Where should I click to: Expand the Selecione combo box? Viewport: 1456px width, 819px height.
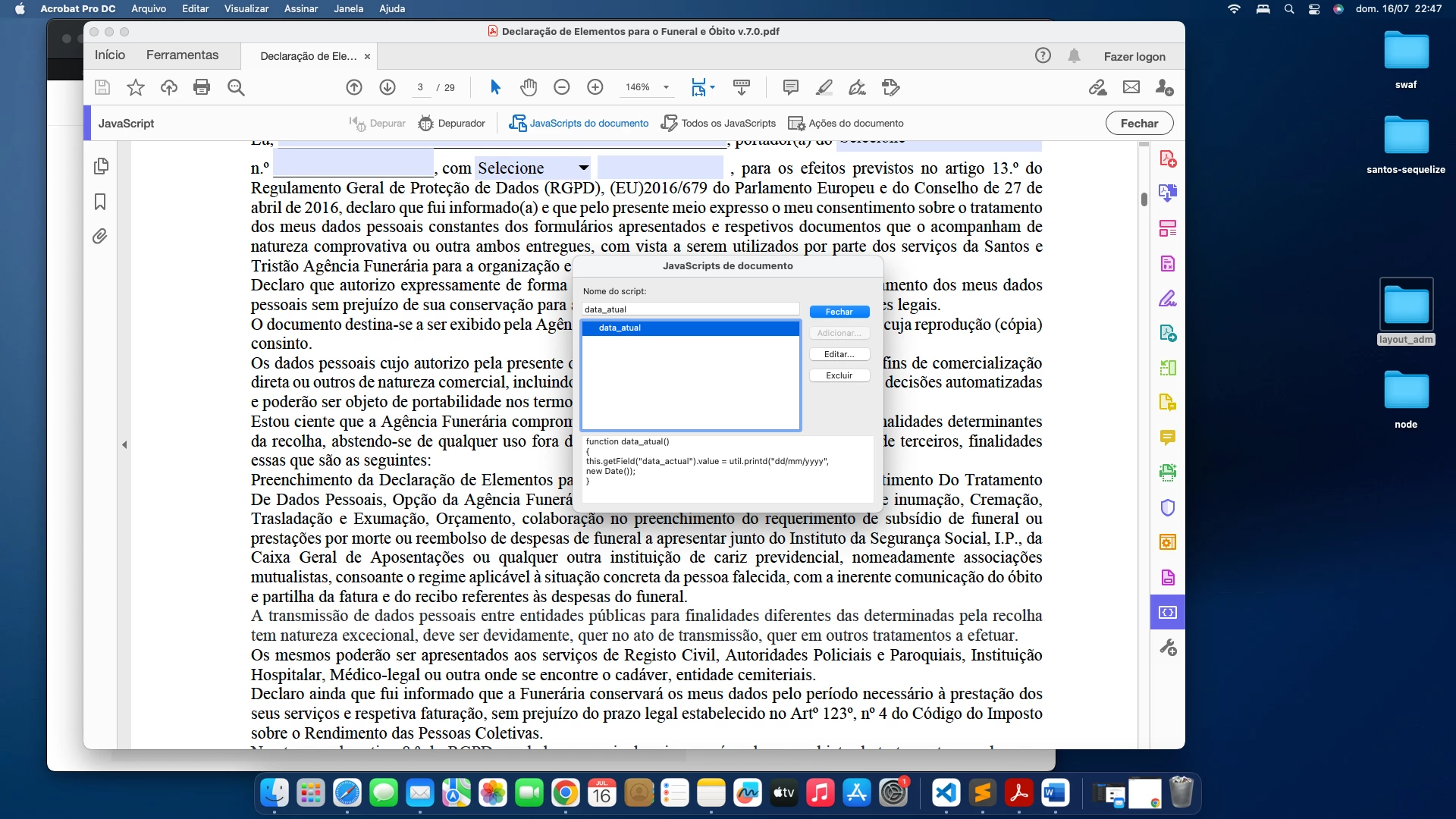click(x=583, y=168)
